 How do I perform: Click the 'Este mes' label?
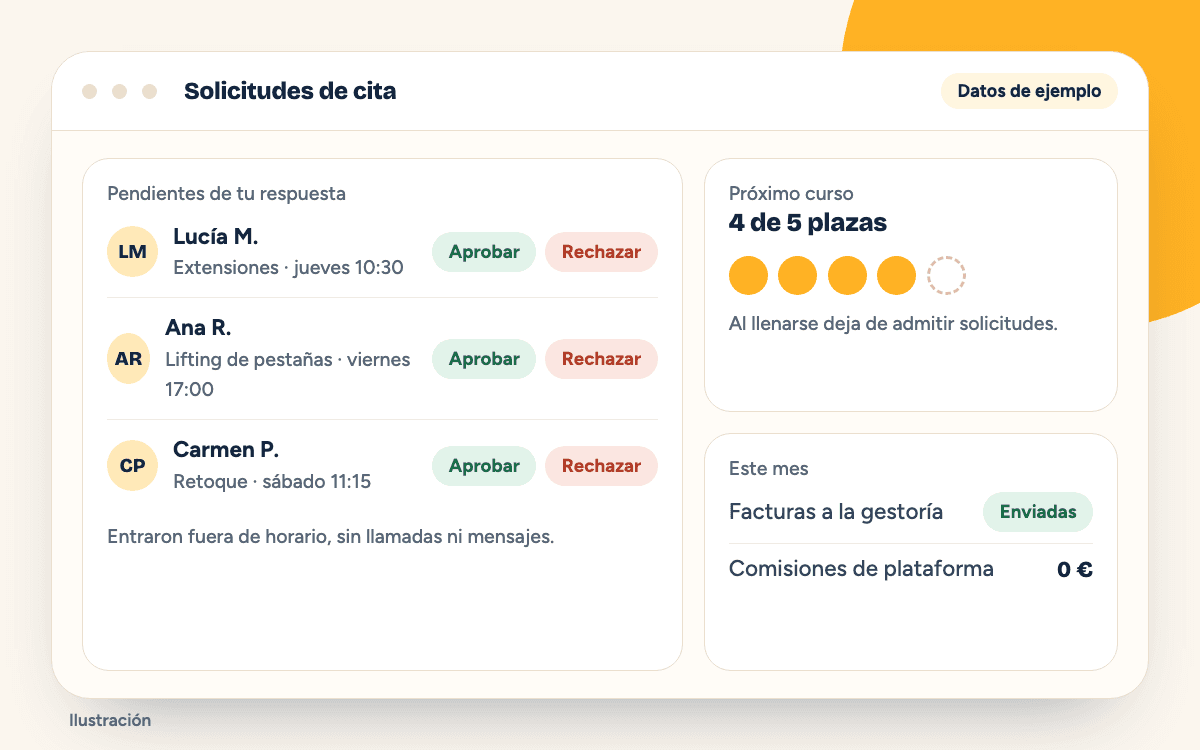769,469
